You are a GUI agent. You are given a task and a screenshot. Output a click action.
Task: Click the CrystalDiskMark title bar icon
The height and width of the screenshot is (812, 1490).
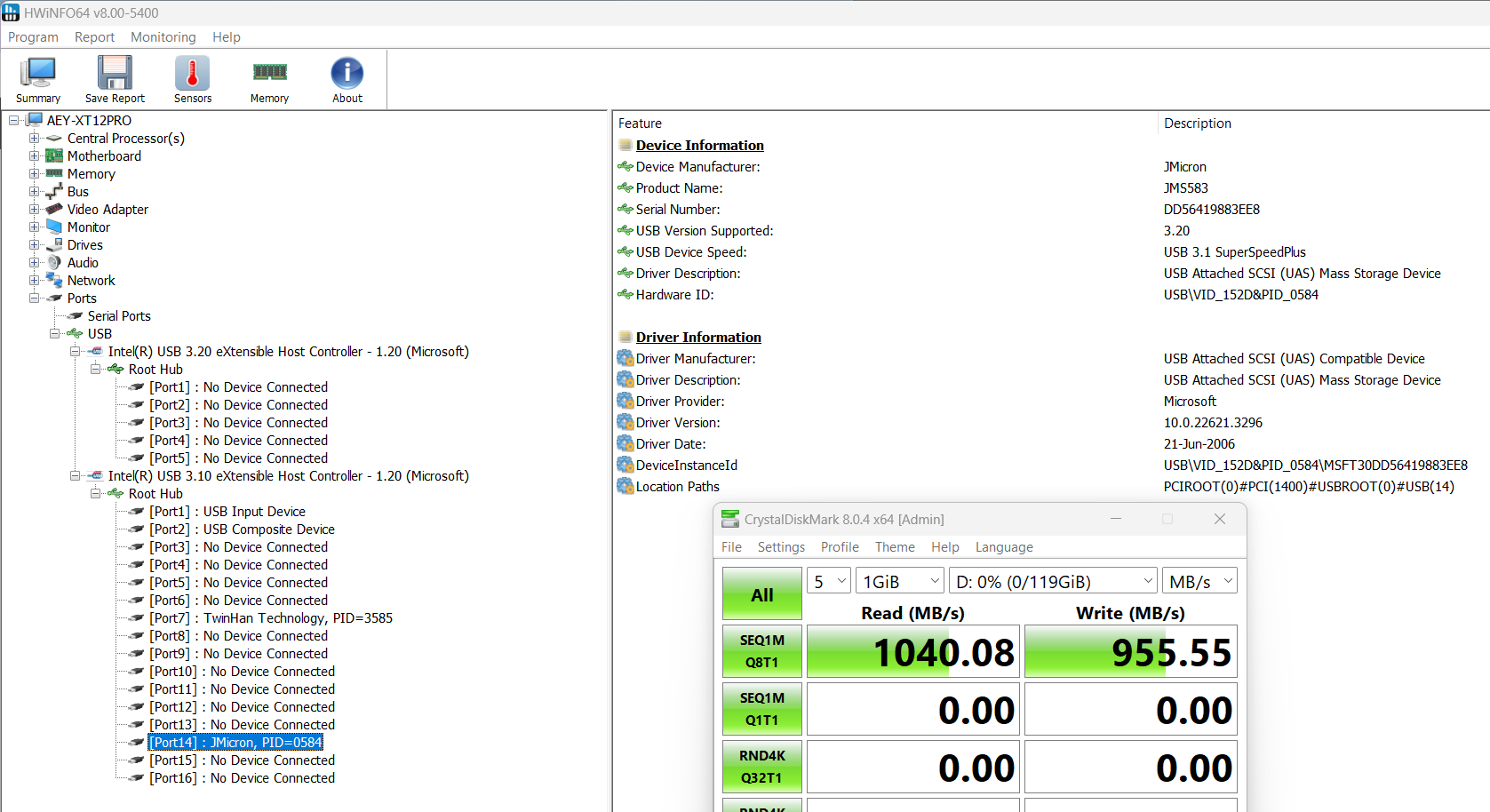point(730,519)
